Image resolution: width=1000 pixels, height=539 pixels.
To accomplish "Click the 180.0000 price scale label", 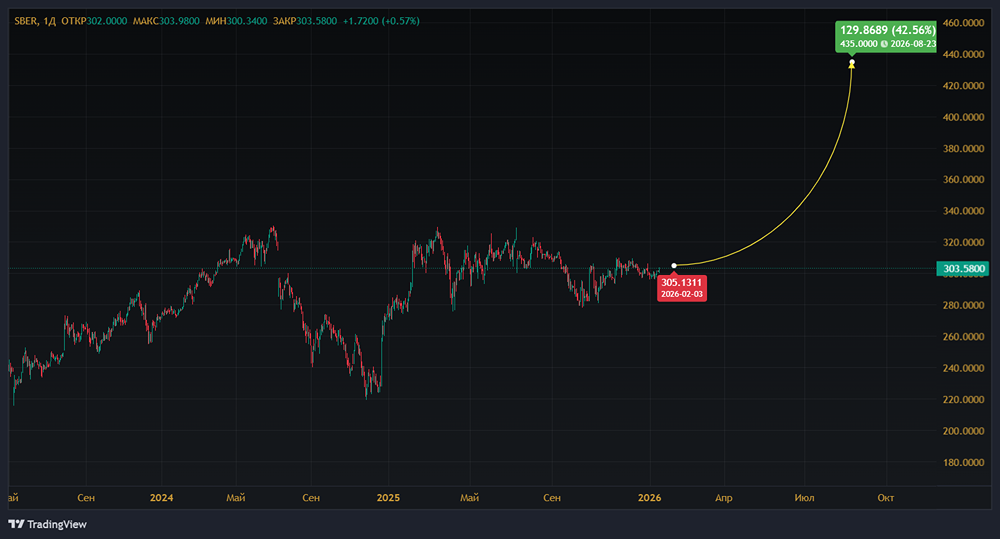I will coord(966,463).
